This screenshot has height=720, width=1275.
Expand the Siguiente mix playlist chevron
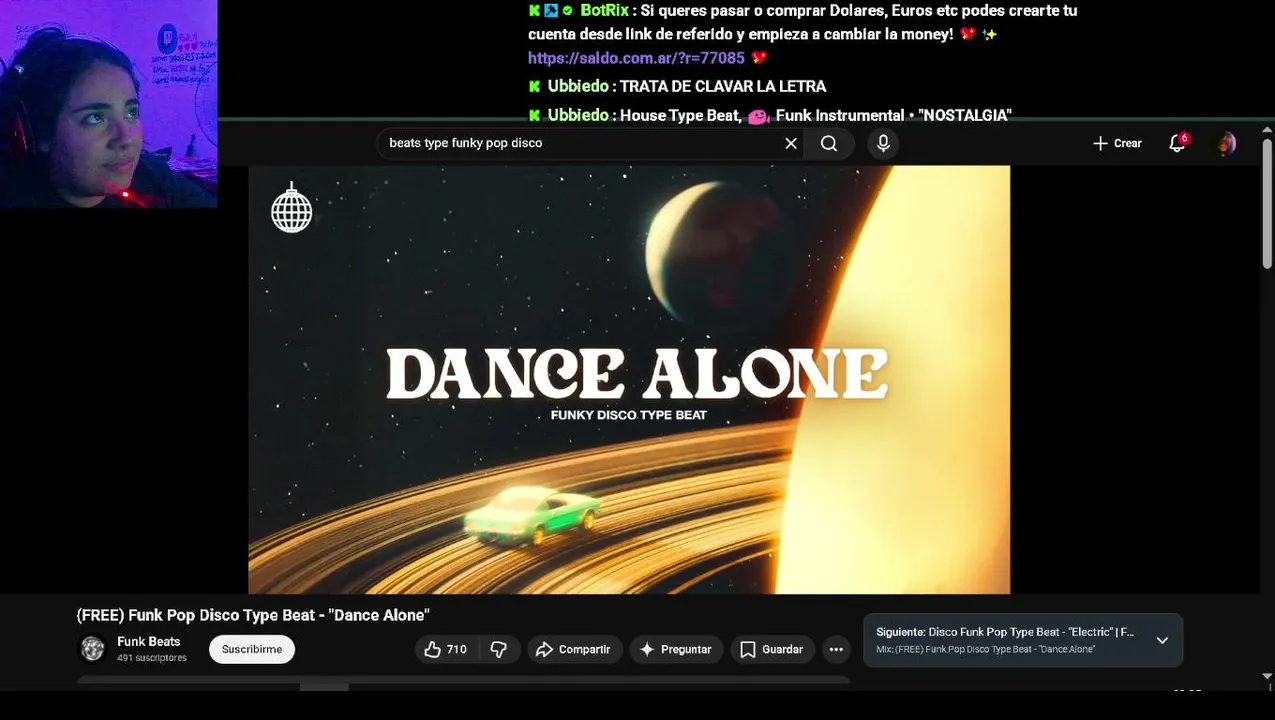tap(1162, 640)
